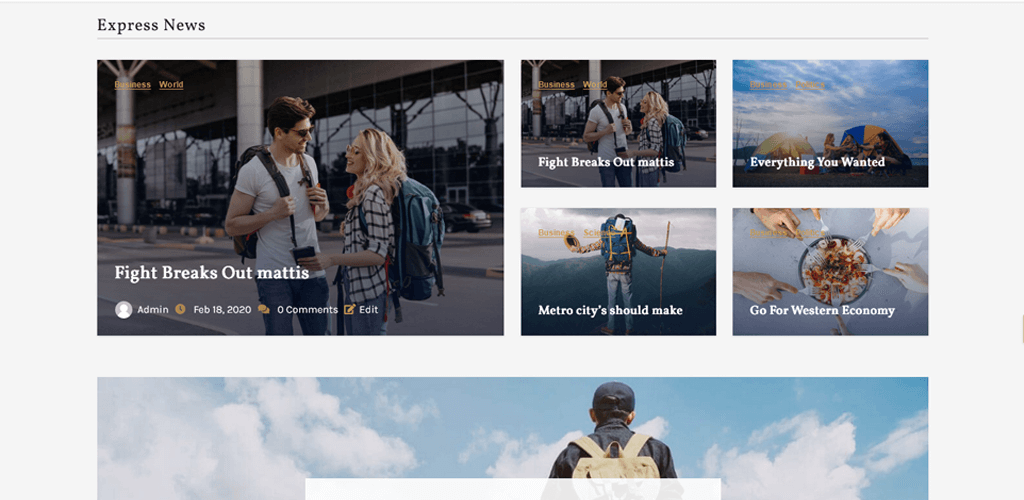
Task: Open small card headline Fight Breaks Out mattis
Action: 606,162
